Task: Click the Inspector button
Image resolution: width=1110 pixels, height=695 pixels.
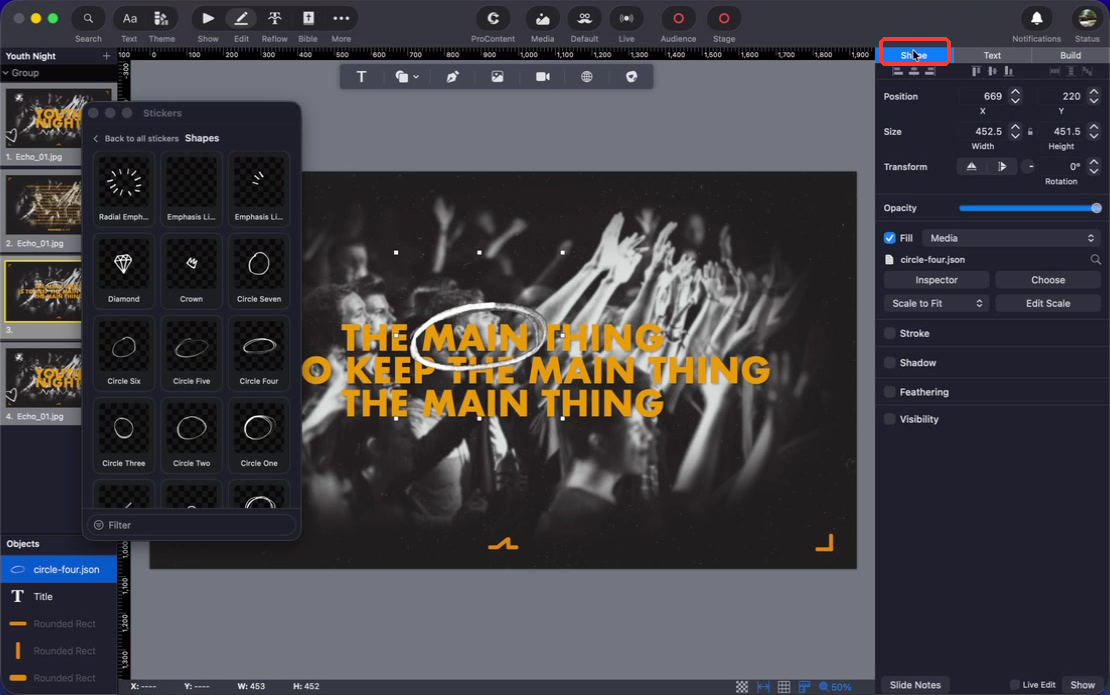Action: (936, 280)
